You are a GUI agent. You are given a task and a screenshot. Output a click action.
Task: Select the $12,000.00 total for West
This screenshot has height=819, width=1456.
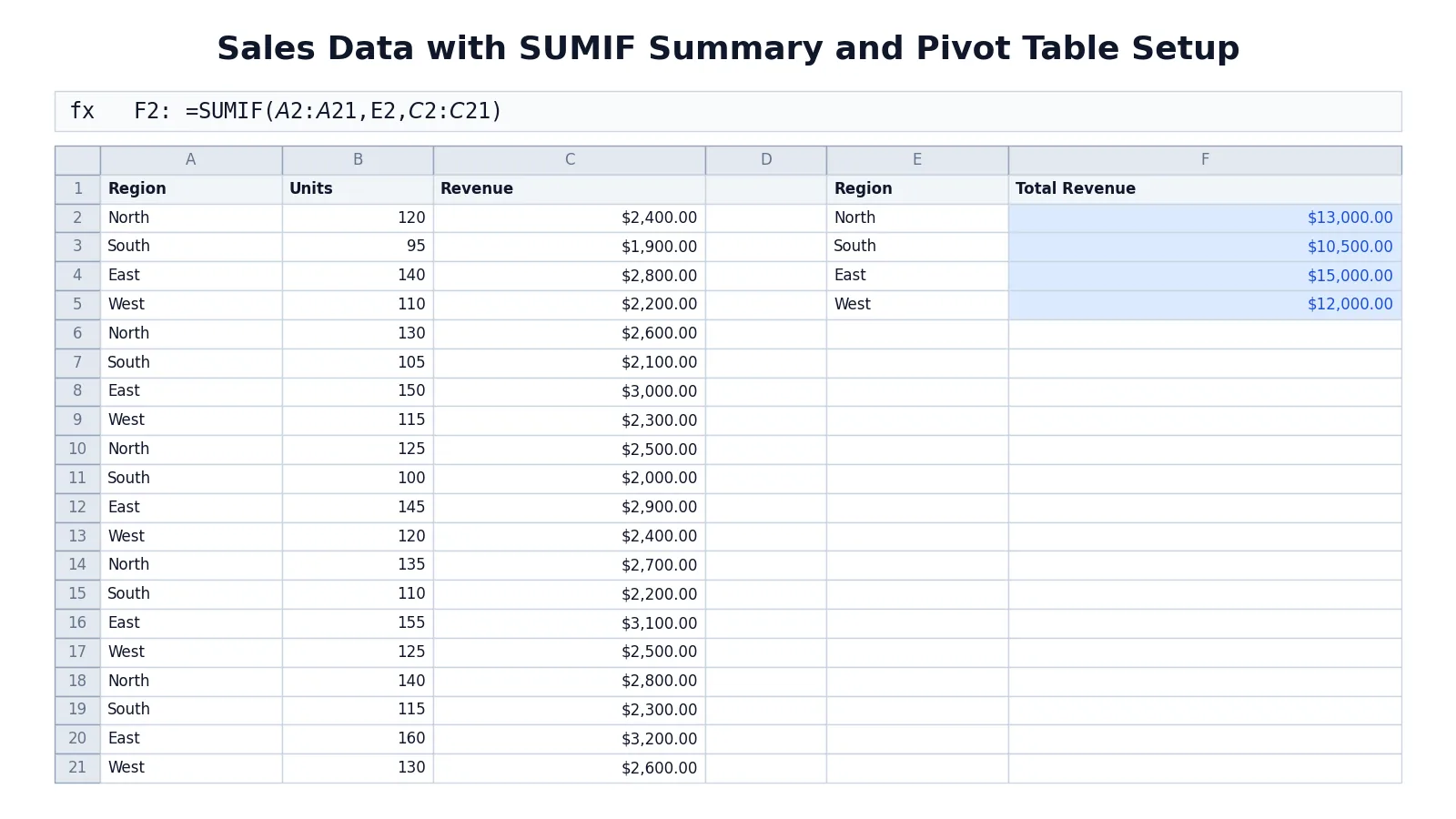click(1205, 305)
